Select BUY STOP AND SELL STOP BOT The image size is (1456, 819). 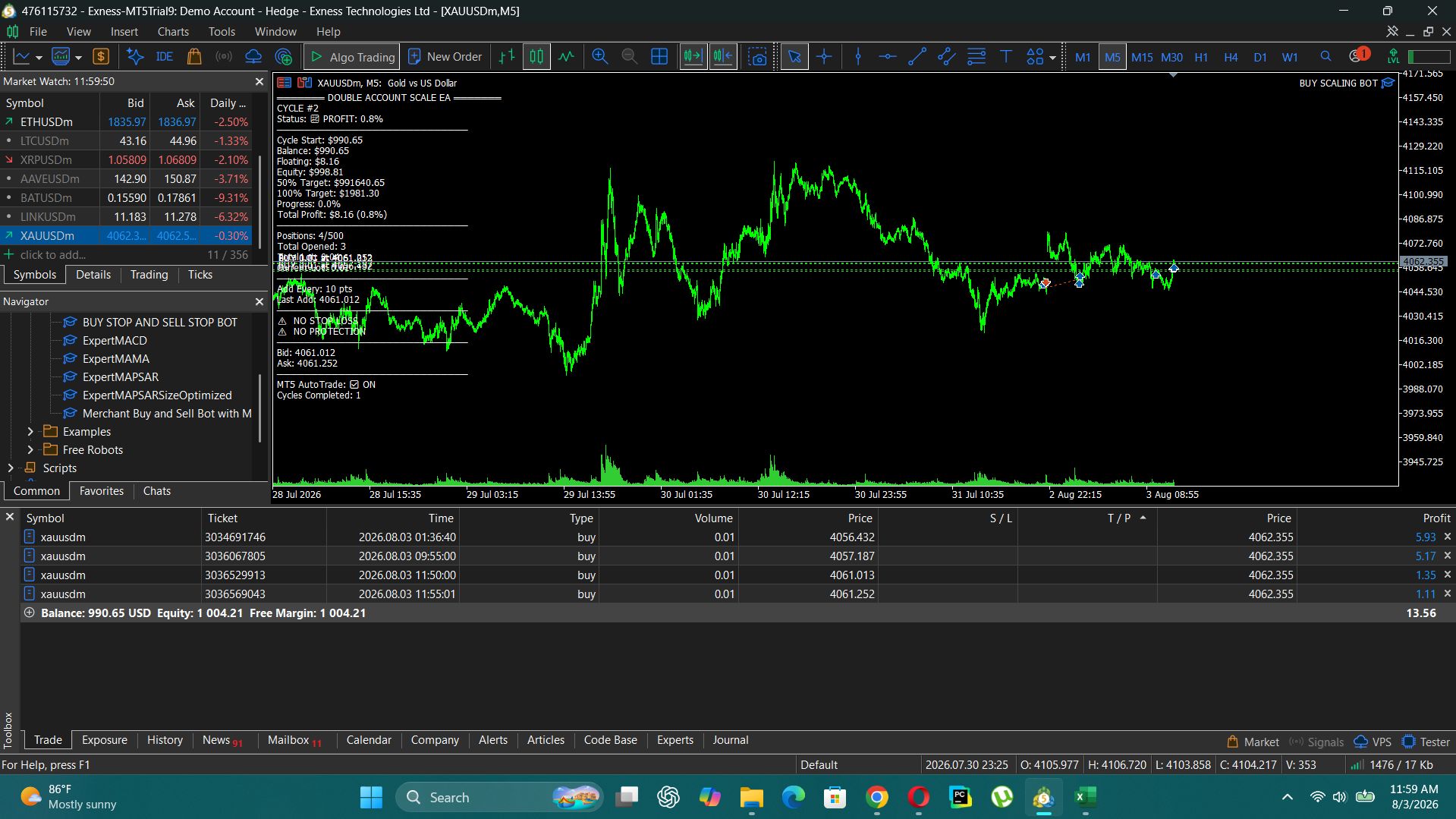point(160,322)
